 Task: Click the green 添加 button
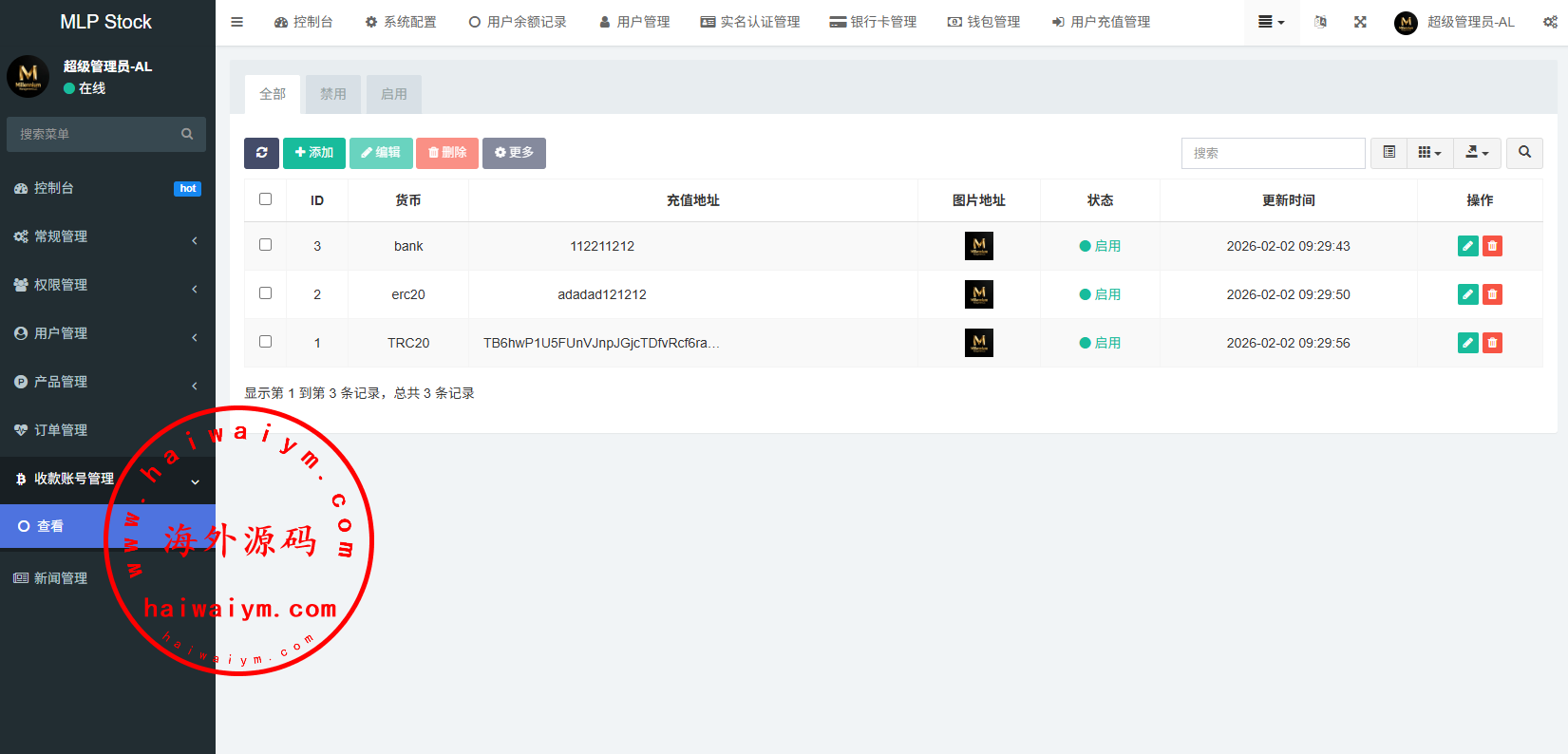pyautogui.click(x=314, y=153)
